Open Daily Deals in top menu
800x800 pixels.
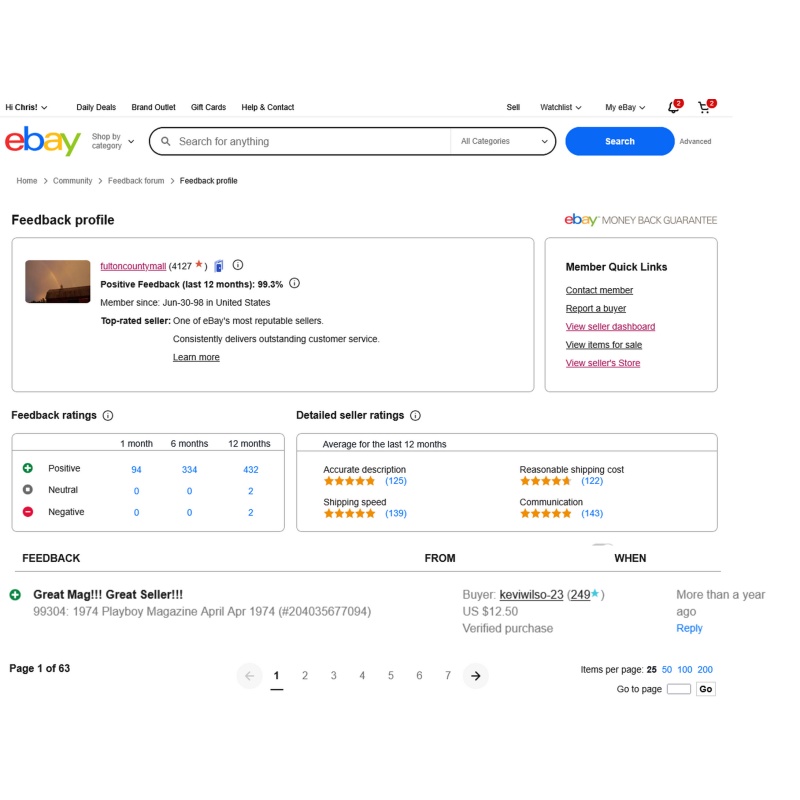tap(96, 107)
